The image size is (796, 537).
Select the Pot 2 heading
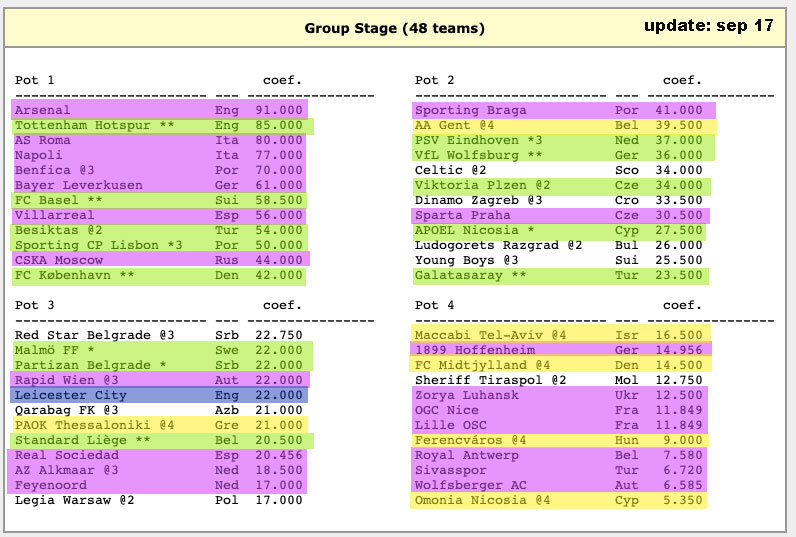(435, 80)
